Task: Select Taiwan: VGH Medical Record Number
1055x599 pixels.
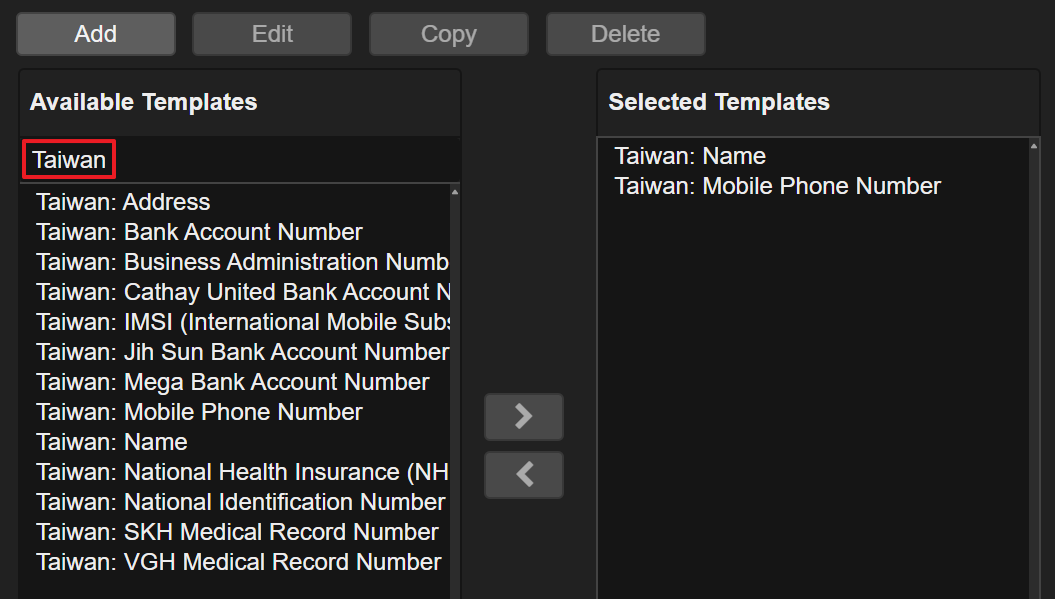Action: (x=238, y=562)
